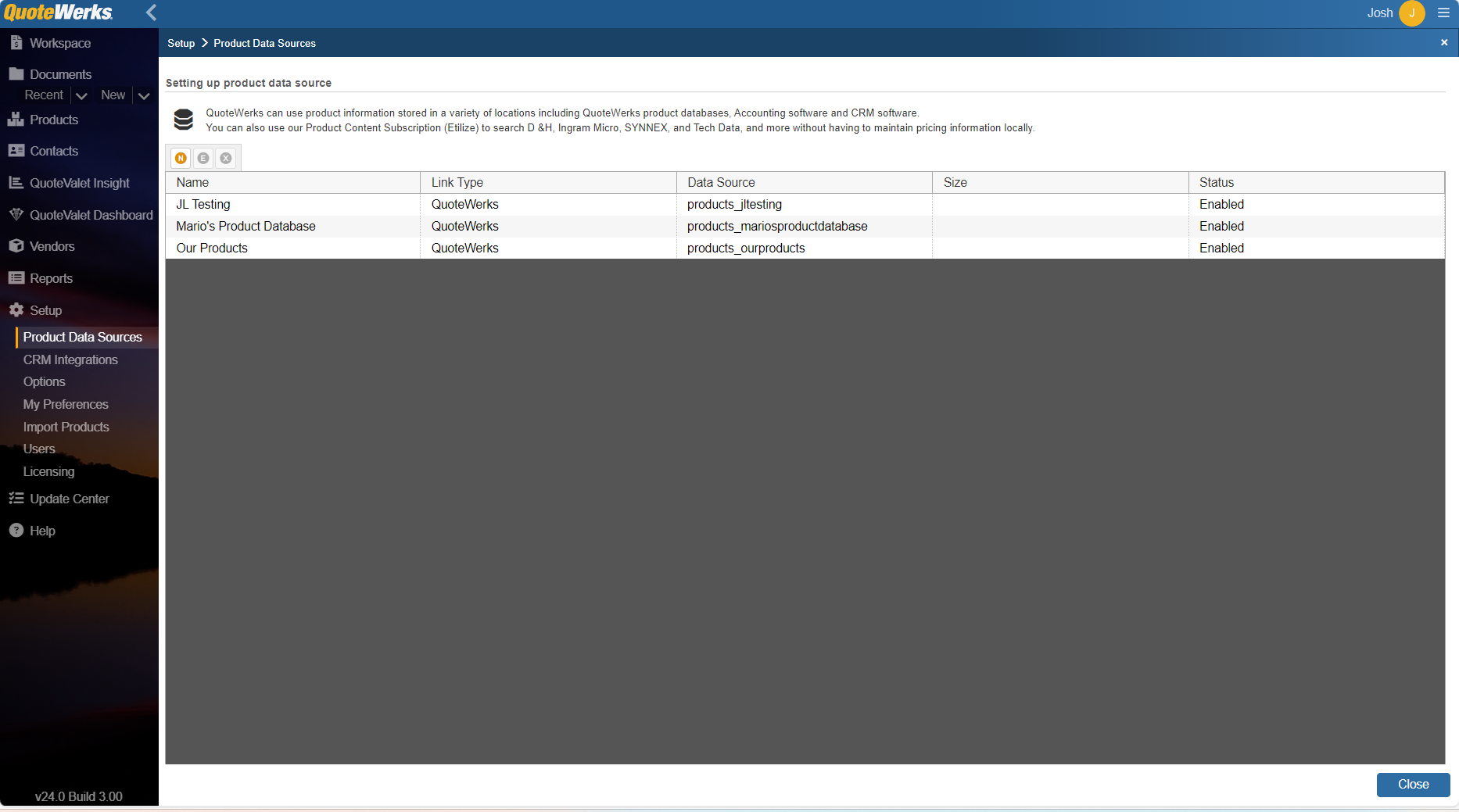Sort by the Size column header

point(1061,182)
